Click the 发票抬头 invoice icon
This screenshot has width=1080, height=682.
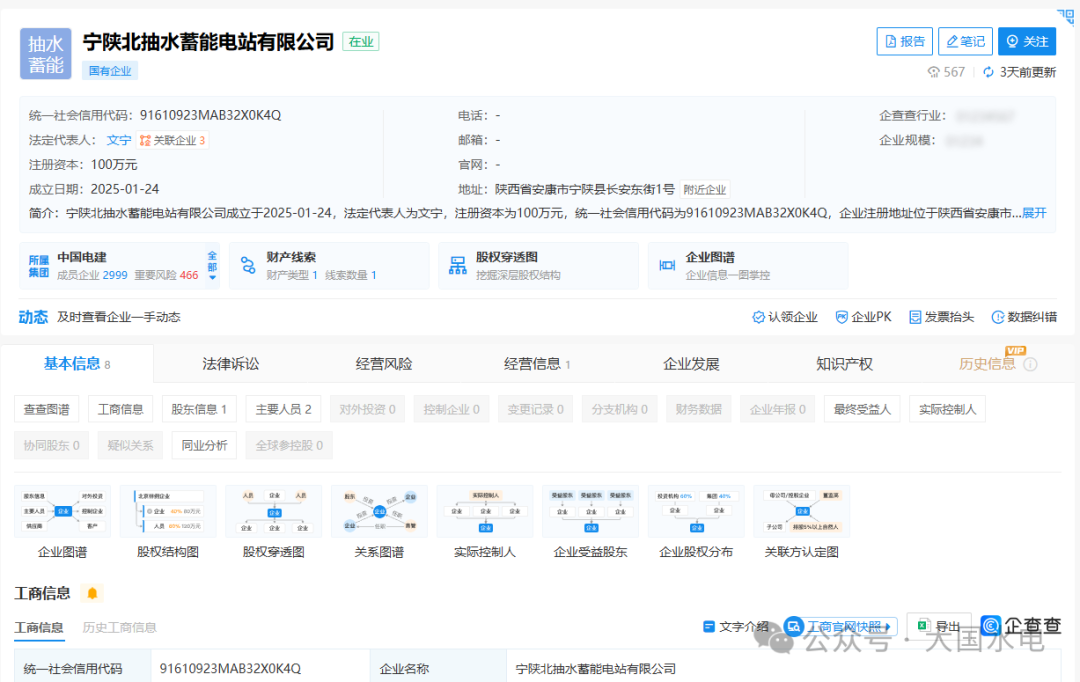click(x=915, y=317)
